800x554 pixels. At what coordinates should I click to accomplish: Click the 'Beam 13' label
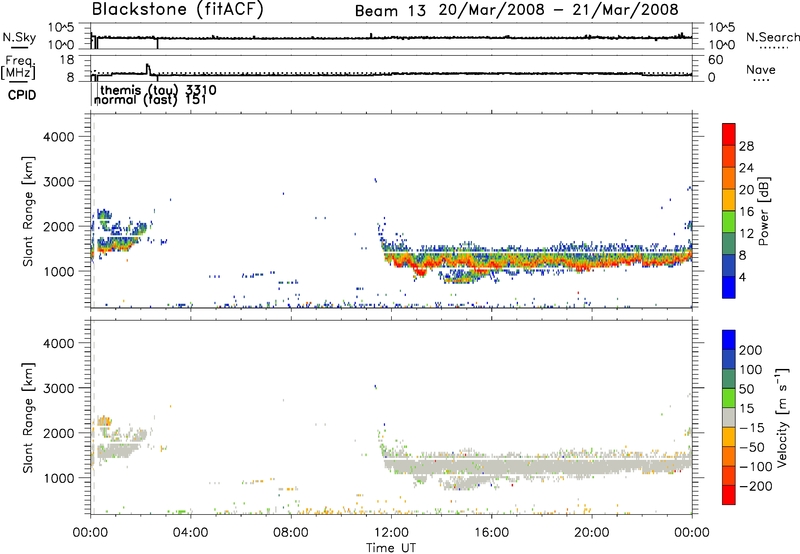click(390, 11)
